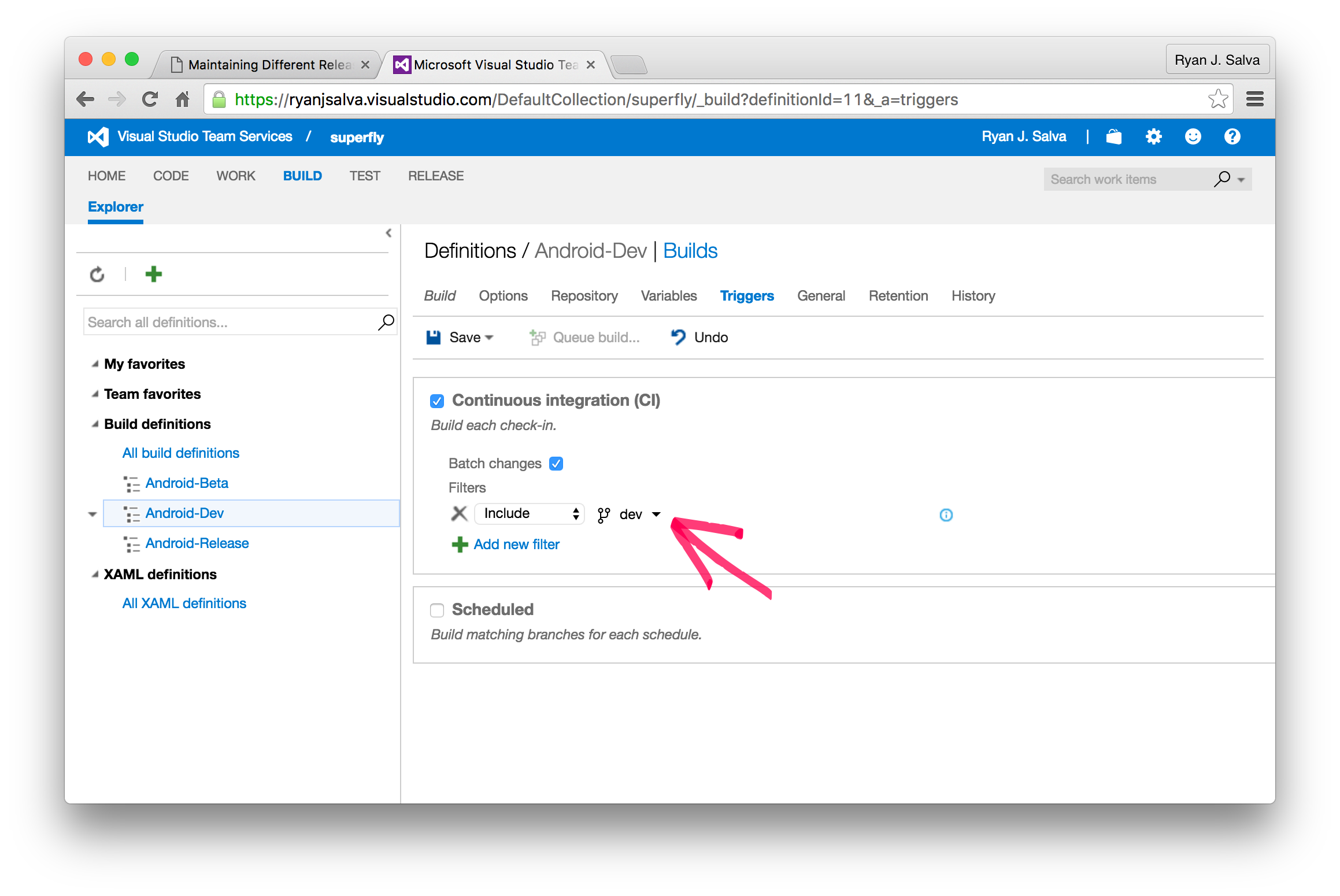
Task: Click the blue info icon beside filter
Action: click(x=946, y=514)
